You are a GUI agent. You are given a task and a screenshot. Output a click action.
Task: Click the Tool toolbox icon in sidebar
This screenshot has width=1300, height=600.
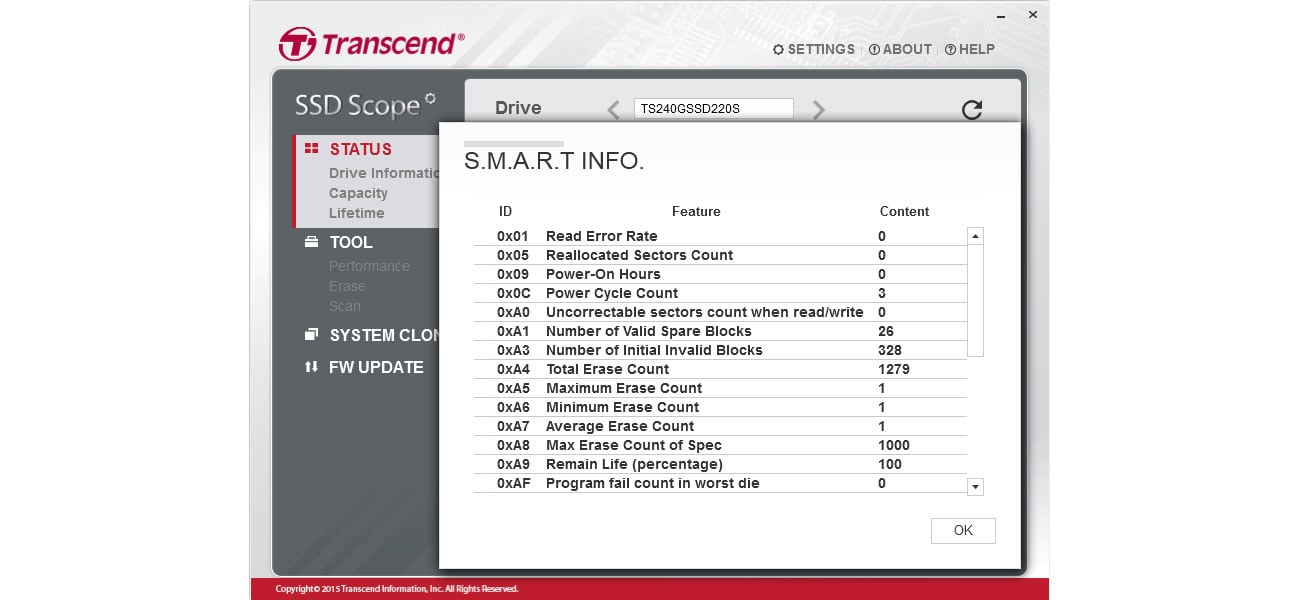tap(310, 241)
